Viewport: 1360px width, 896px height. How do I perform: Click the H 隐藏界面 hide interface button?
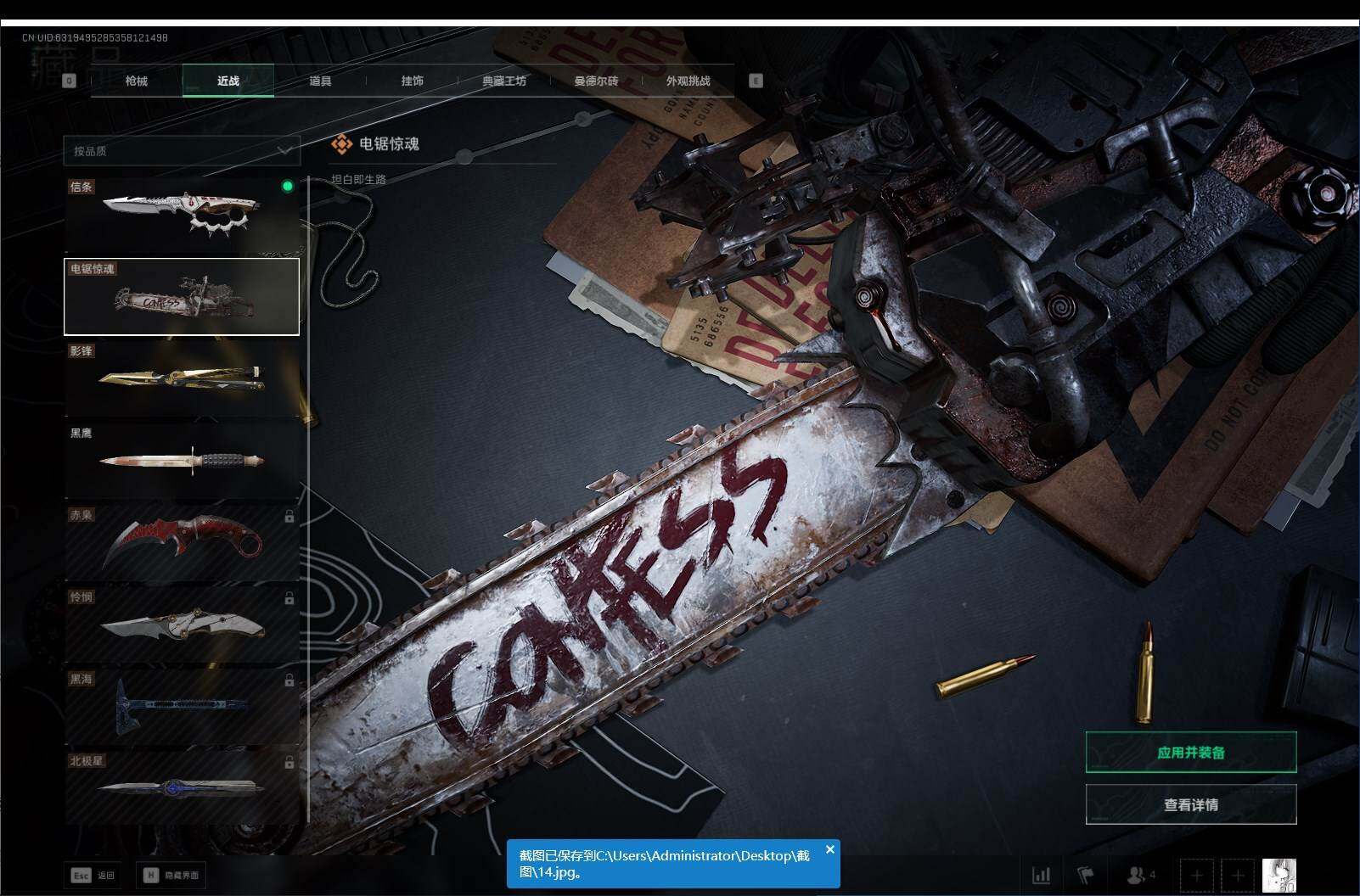click(x=171, y=875)
